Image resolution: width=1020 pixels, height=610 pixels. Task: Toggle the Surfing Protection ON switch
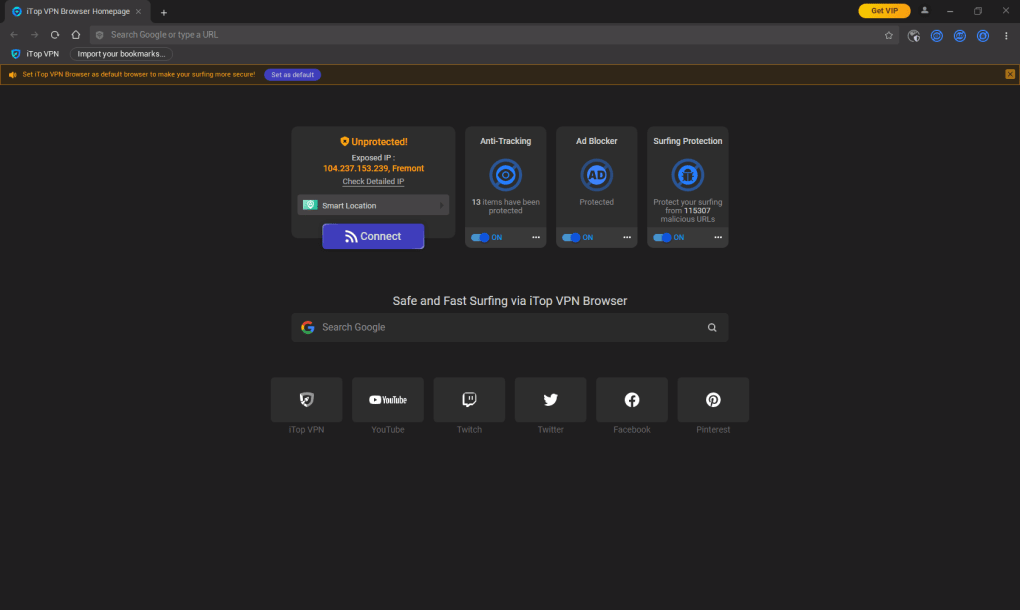click(662, 237)
